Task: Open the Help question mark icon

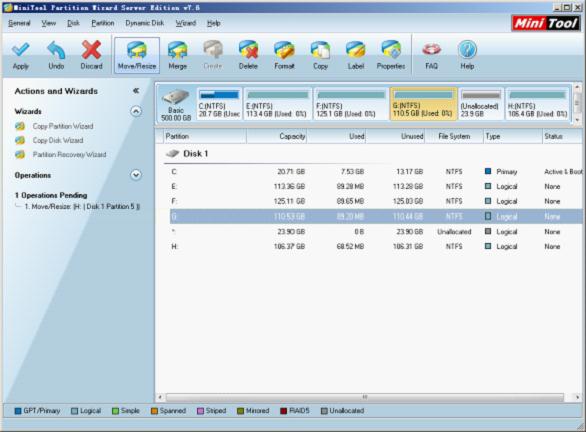Action: tap(467, 50)
